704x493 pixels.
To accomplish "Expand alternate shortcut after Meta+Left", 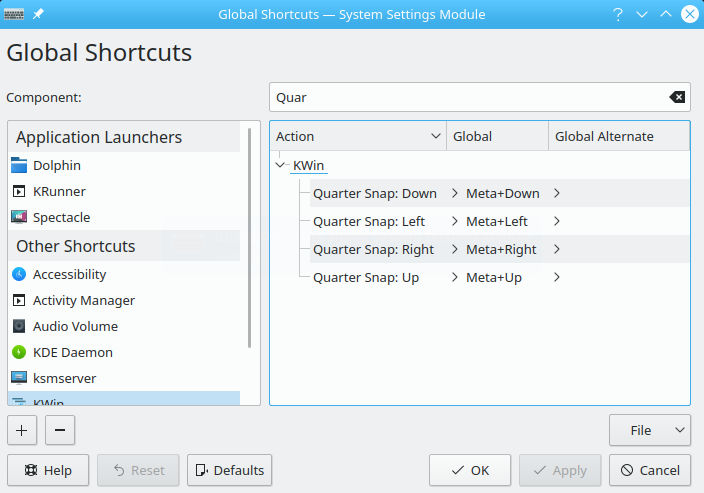I will (x=557, y=221).
